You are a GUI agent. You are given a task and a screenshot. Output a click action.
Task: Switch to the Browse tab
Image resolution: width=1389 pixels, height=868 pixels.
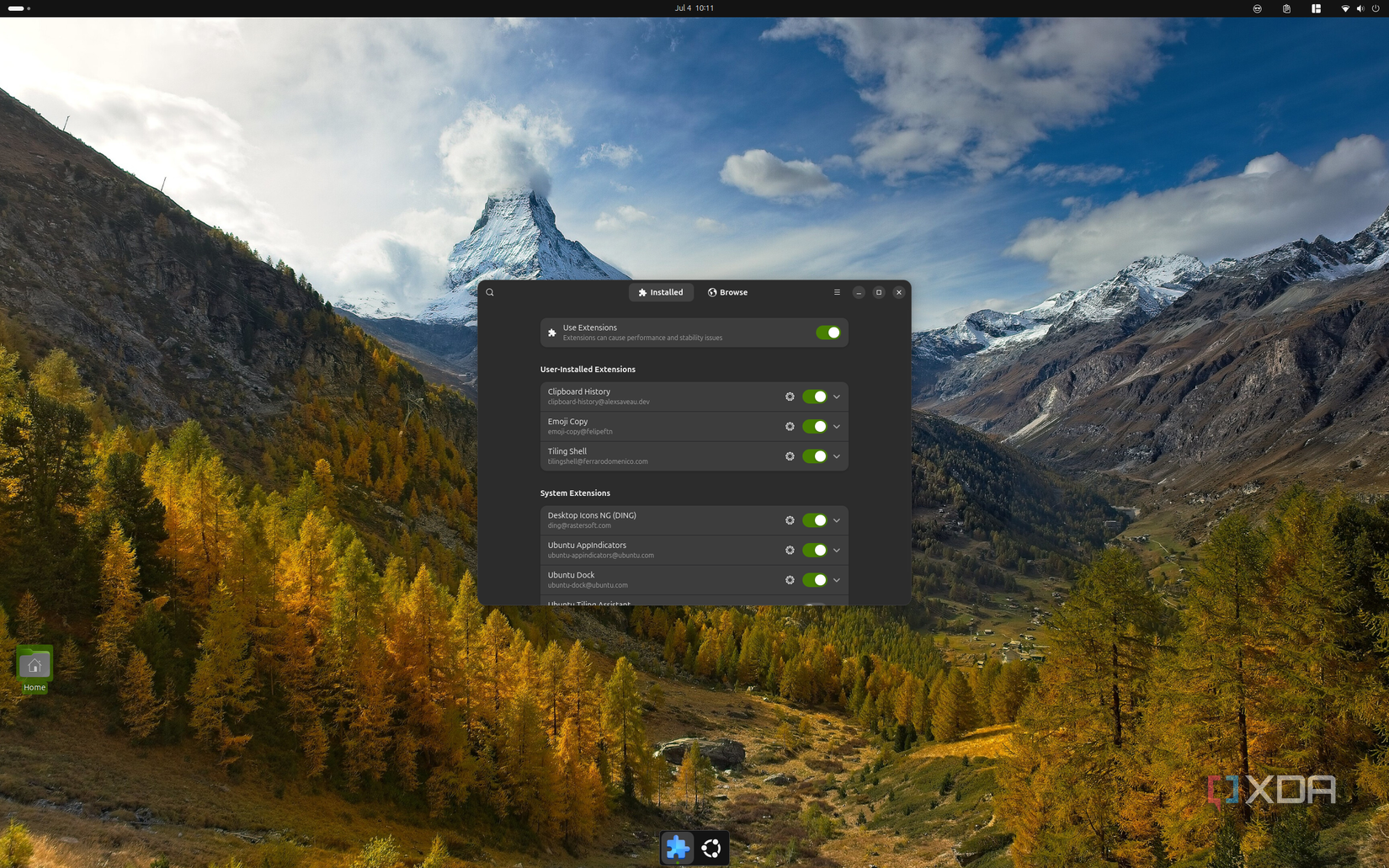[x=726, y=292]
